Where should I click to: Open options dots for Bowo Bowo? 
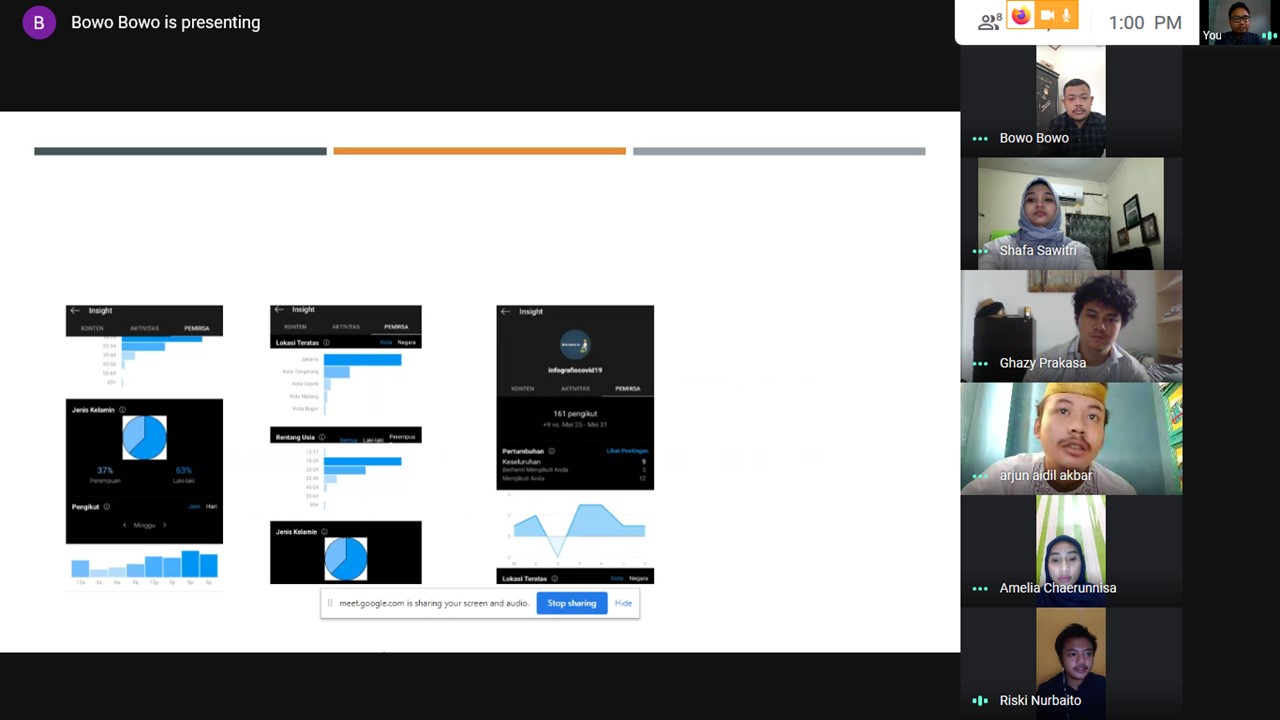(980, 139)
